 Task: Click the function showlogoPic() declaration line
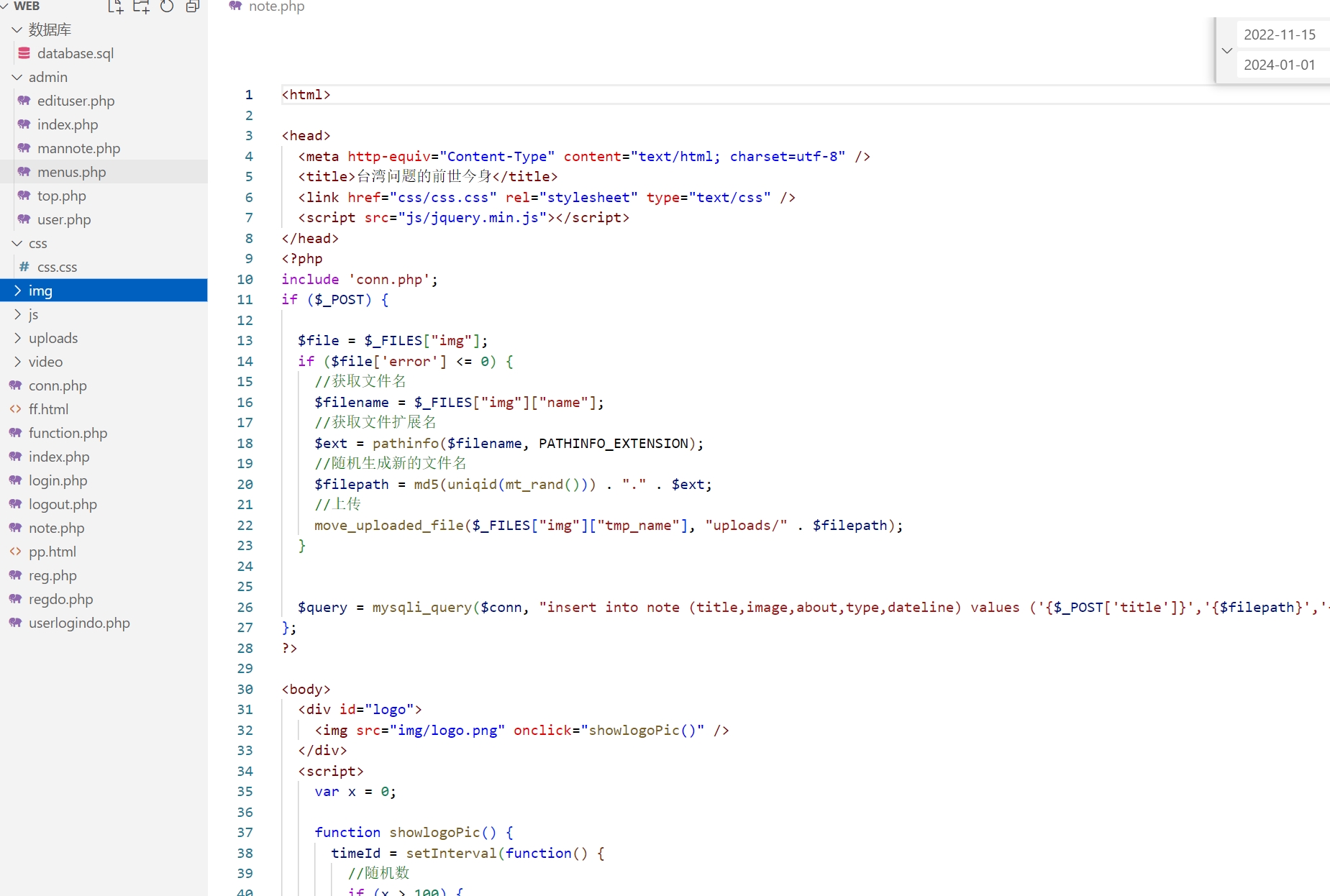coord(414,833)
